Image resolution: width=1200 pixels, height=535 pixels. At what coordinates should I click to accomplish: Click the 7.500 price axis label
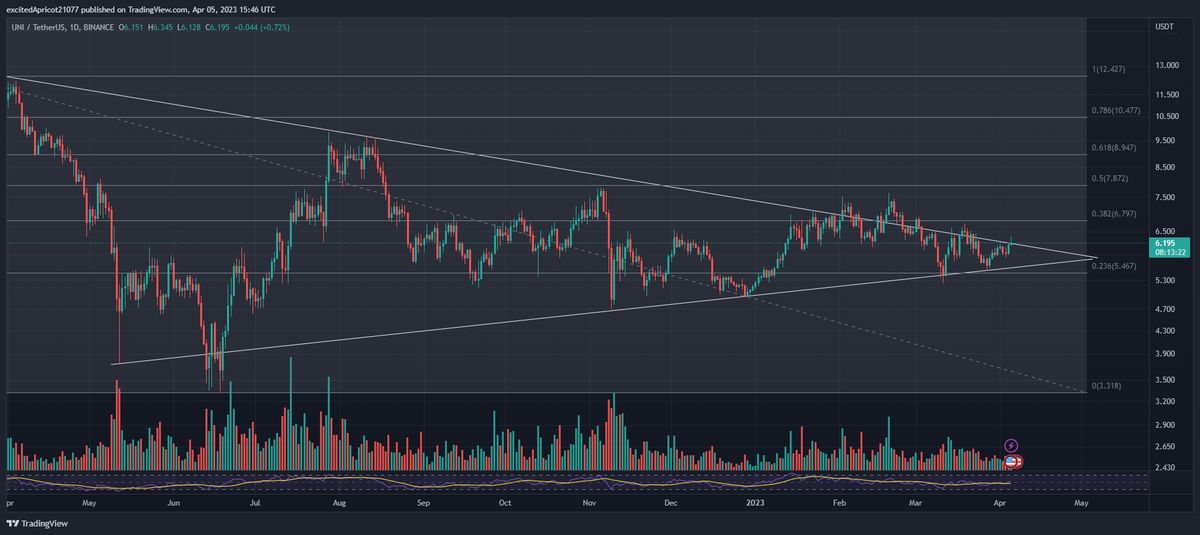tap(1164, 198)
